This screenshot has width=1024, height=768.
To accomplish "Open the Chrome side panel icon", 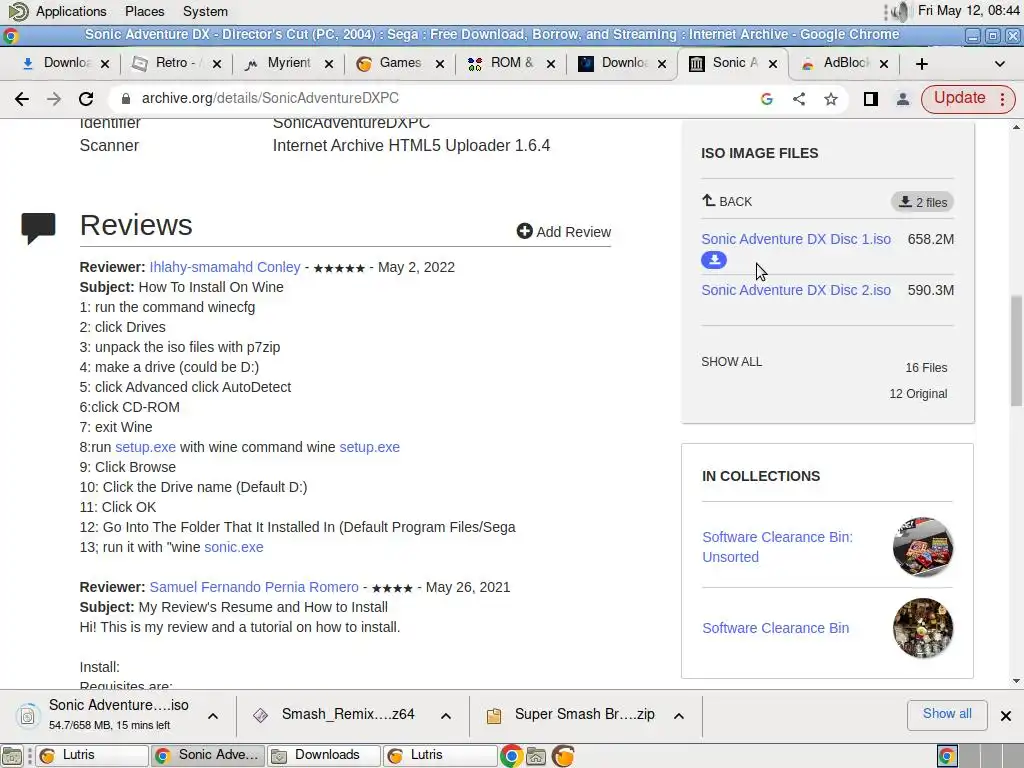I will pyautogui.click(x=871, y=99).
